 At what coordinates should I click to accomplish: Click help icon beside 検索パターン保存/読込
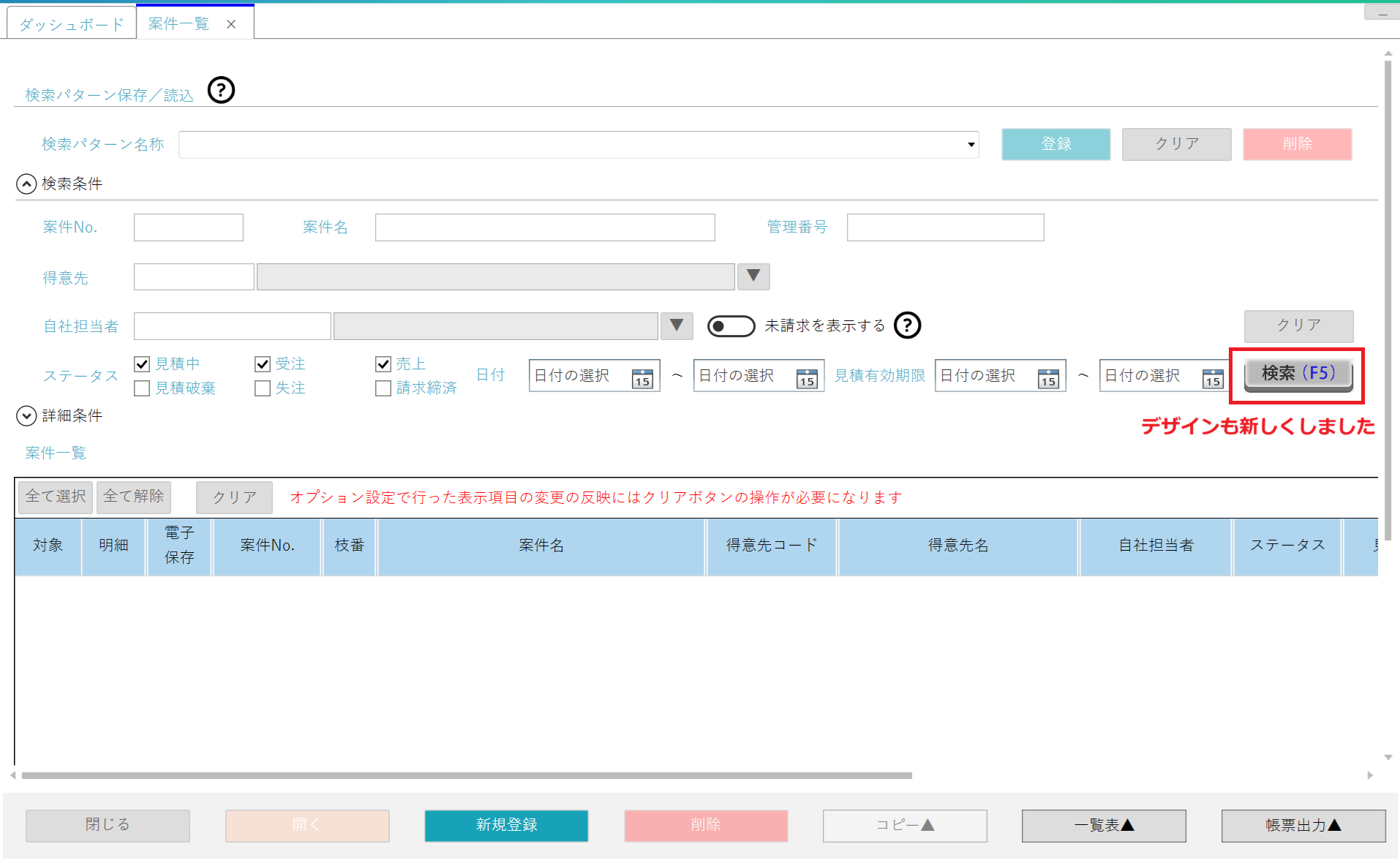pyautogui.click(x=221, y=91)
